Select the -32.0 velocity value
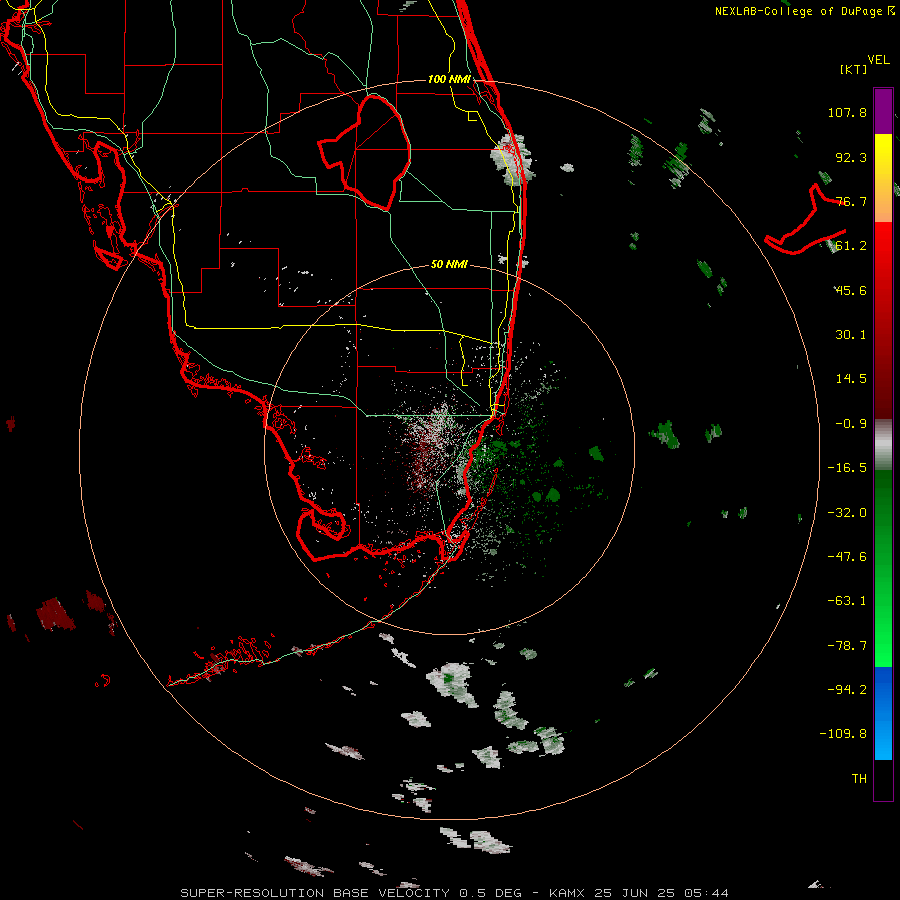This screenshot has width=900, height=900. click(x=847, y=513)
